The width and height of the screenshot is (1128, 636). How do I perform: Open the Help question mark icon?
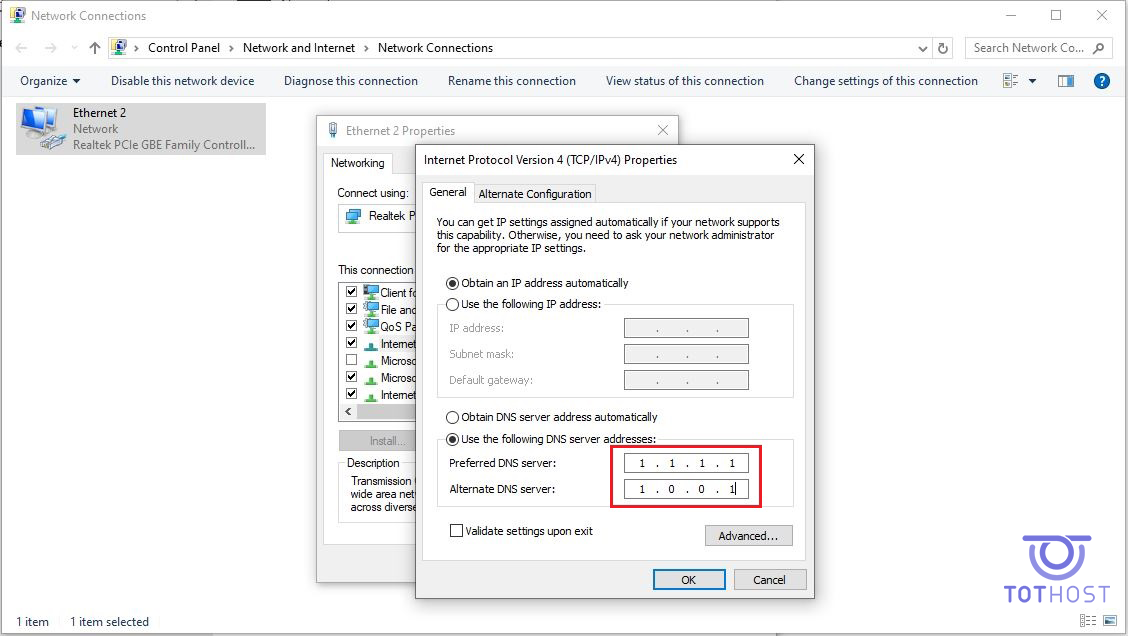click(1102, 81)
